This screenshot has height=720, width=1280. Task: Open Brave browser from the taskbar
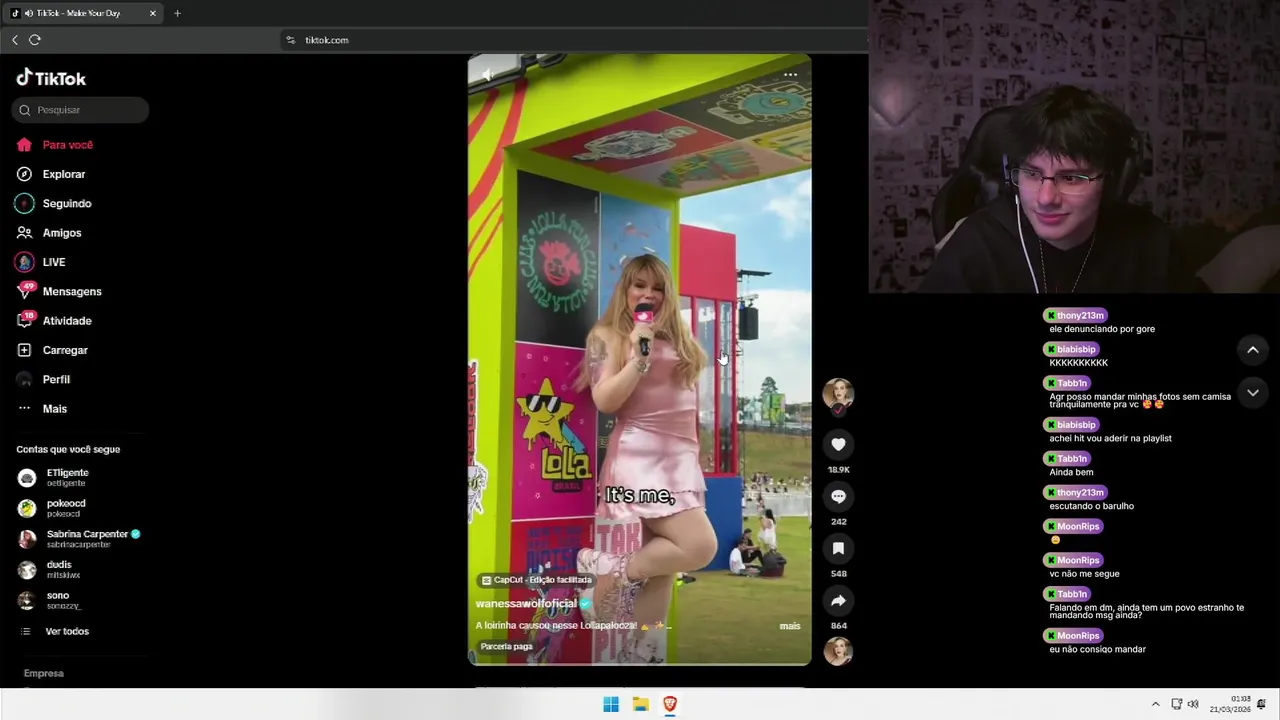coord(670,704)
